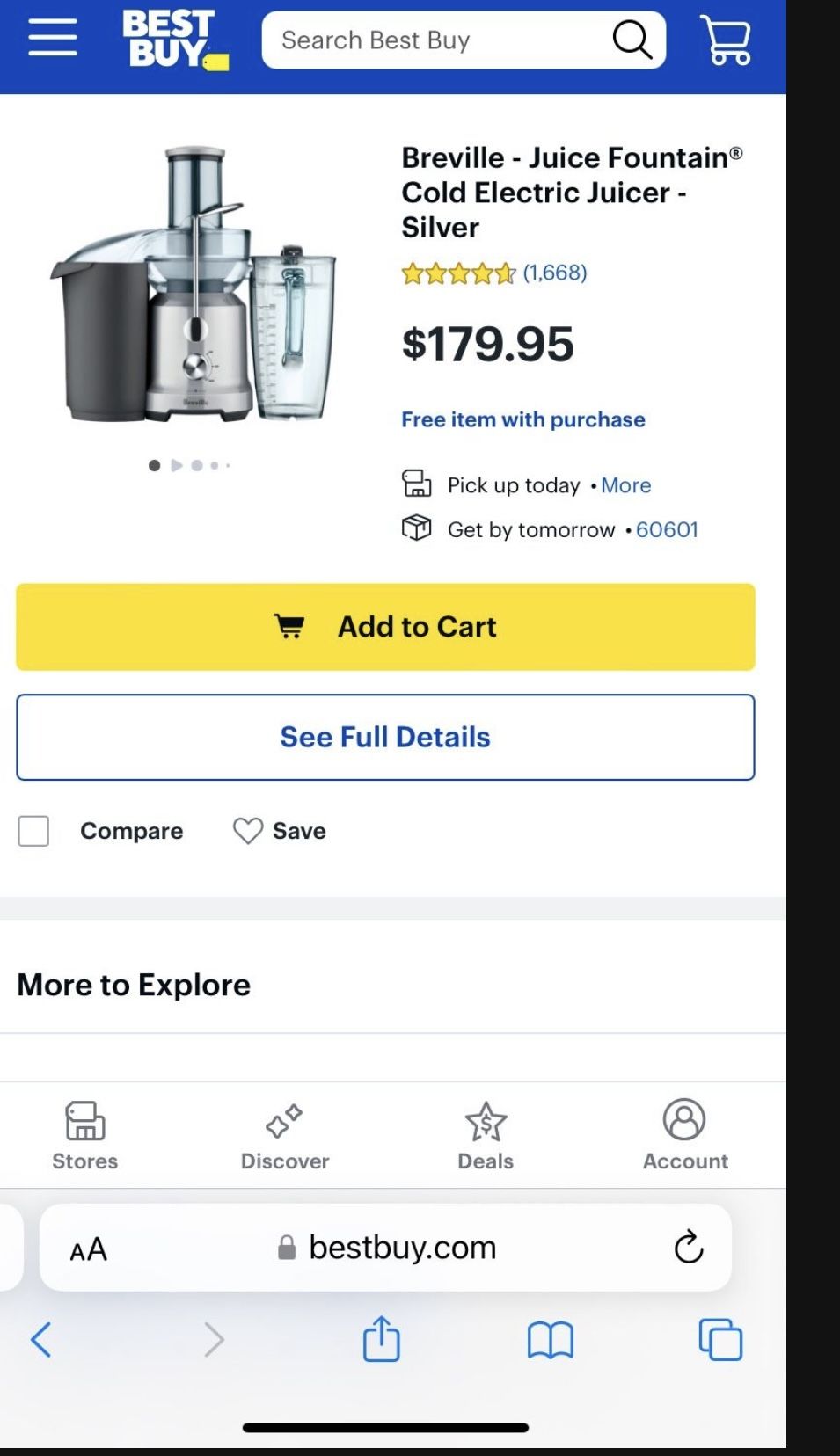The height and width of the screenshot is (1456, 840).
Task: Save juicer with heart icon
Action: click(248, 831)
